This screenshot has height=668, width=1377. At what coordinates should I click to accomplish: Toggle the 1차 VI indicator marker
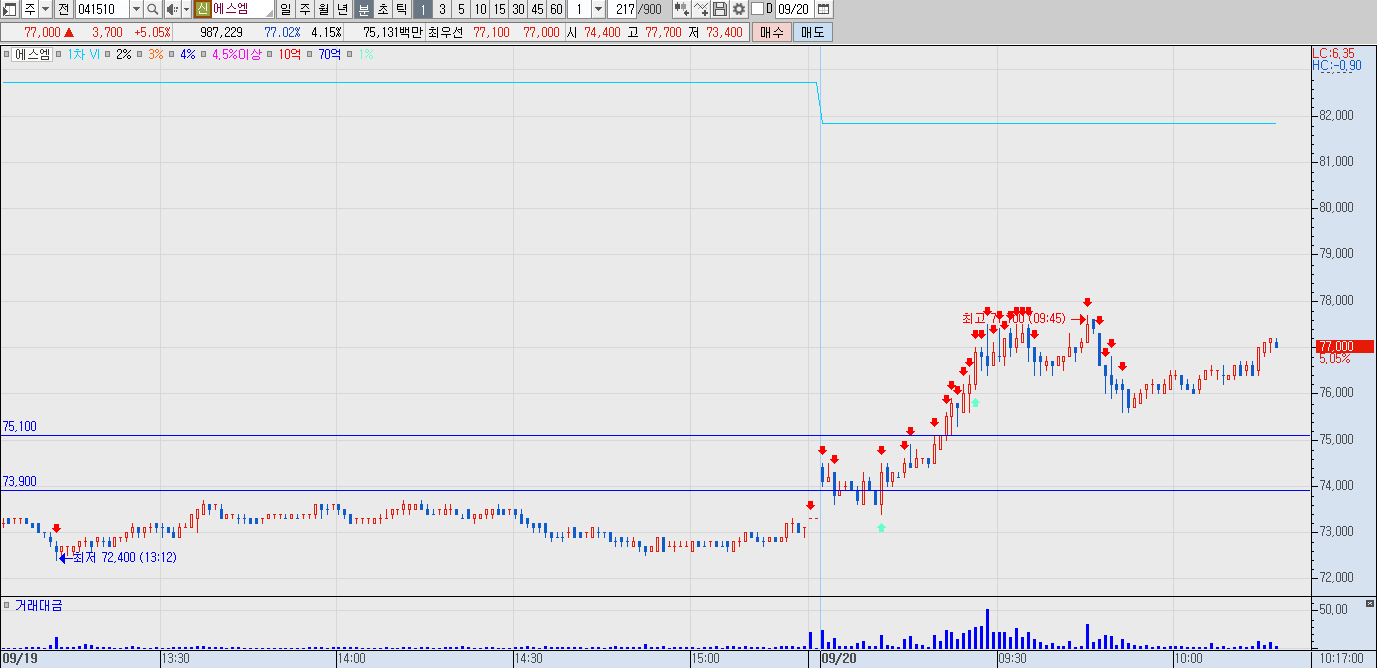pyautogui.click(x=58, y=54)
